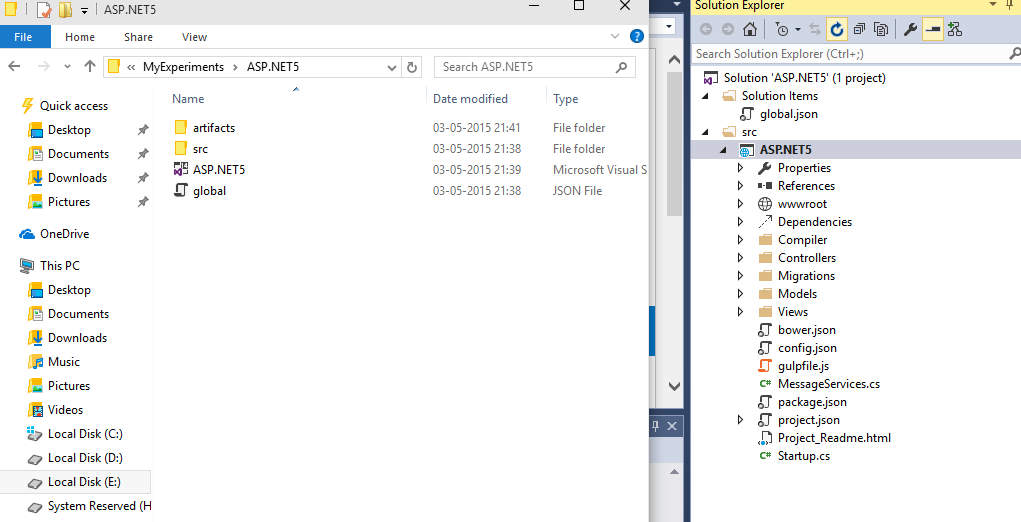Select bower.json file
Screen dimensions: 1021x522
(x=807, y=330)
